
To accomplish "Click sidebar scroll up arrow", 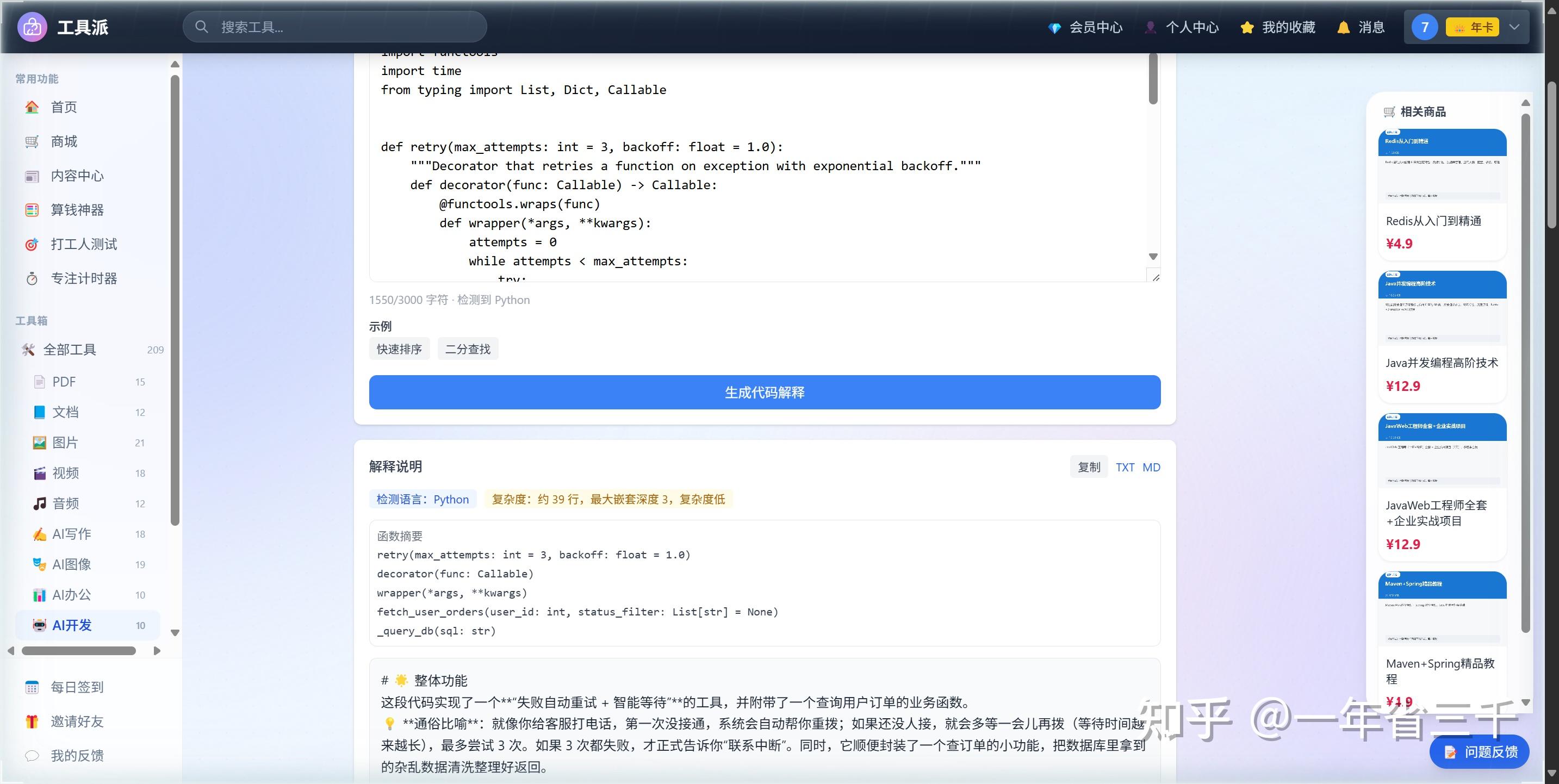I will point(175,64).
